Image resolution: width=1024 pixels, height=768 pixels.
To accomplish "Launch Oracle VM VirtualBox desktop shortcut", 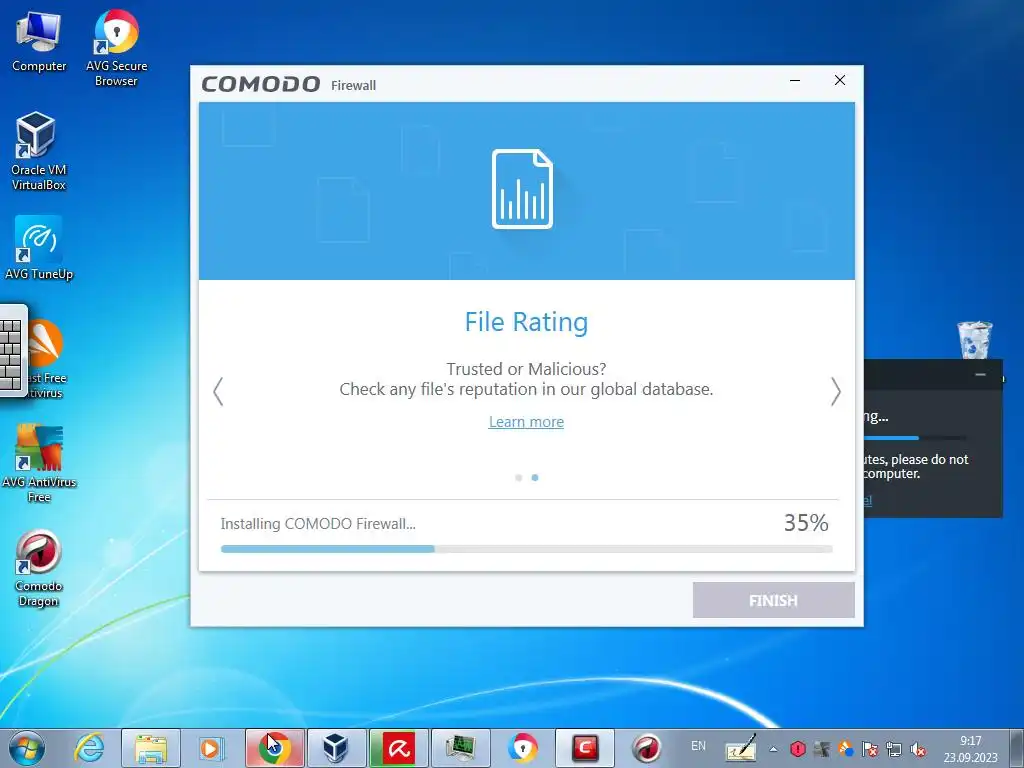I will coord(39,151).
